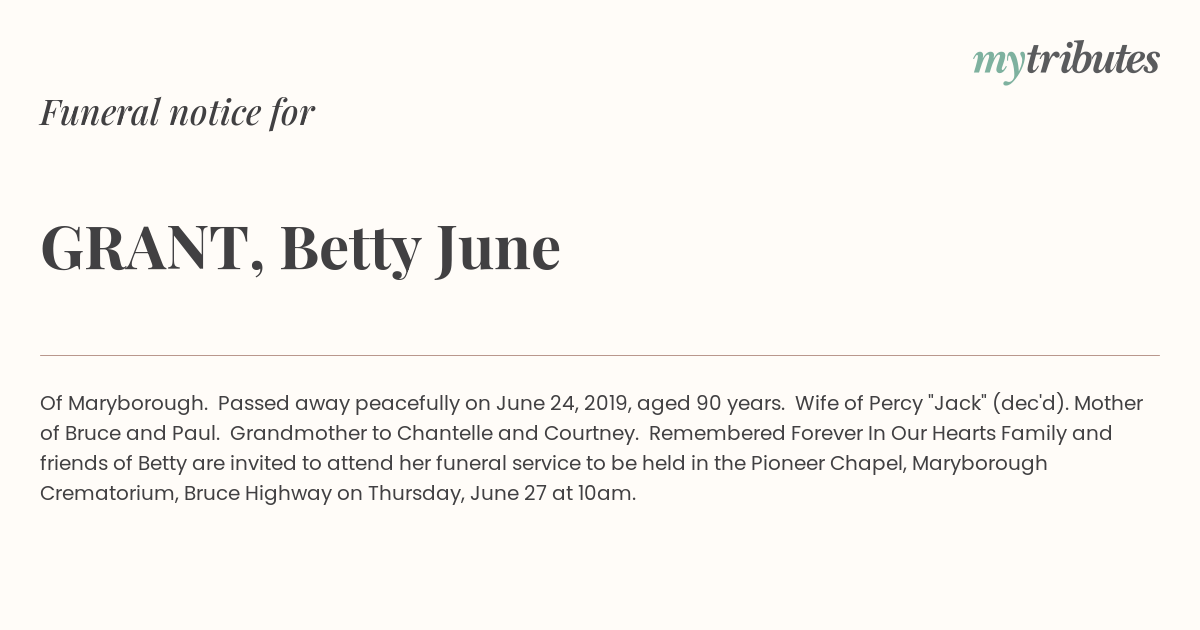Image resolution: width=1200 pixels, height=630 pixels.
Task: Click the names Chantelle and Courtney
Action: click(517, 433)
